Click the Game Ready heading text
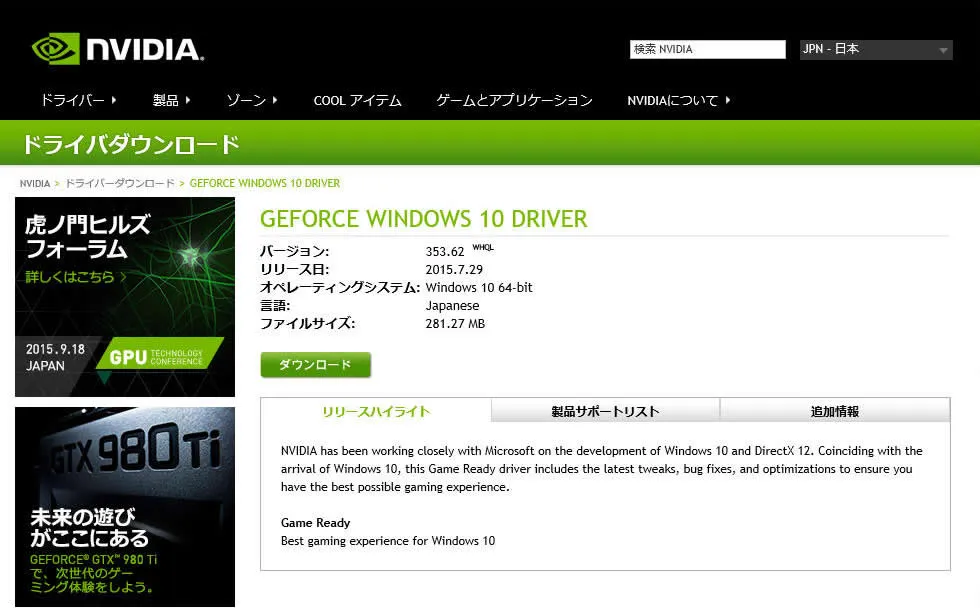980x608 pixels. (x=315, y=522)
